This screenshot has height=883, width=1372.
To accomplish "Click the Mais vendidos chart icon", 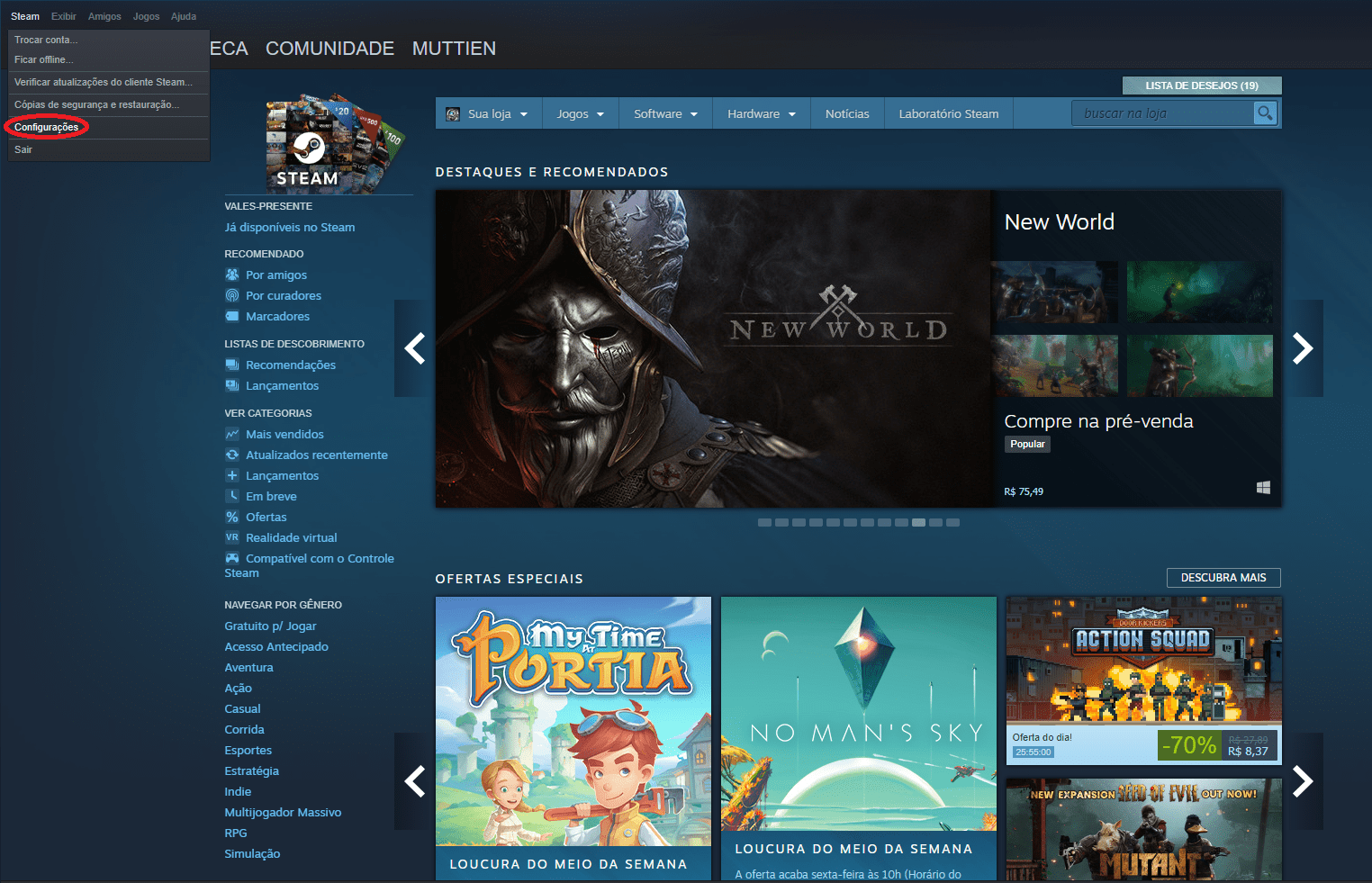I will [232, 434].
